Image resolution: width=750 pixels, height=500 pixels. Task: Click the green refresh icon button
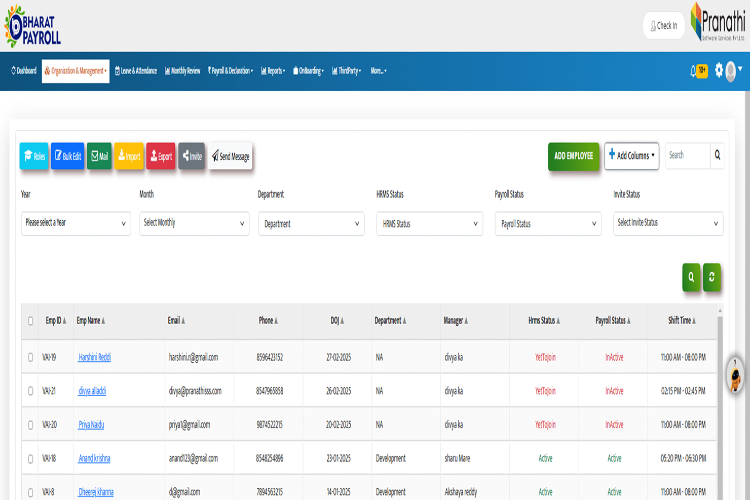pyautogui.click(x=712, y=277)
